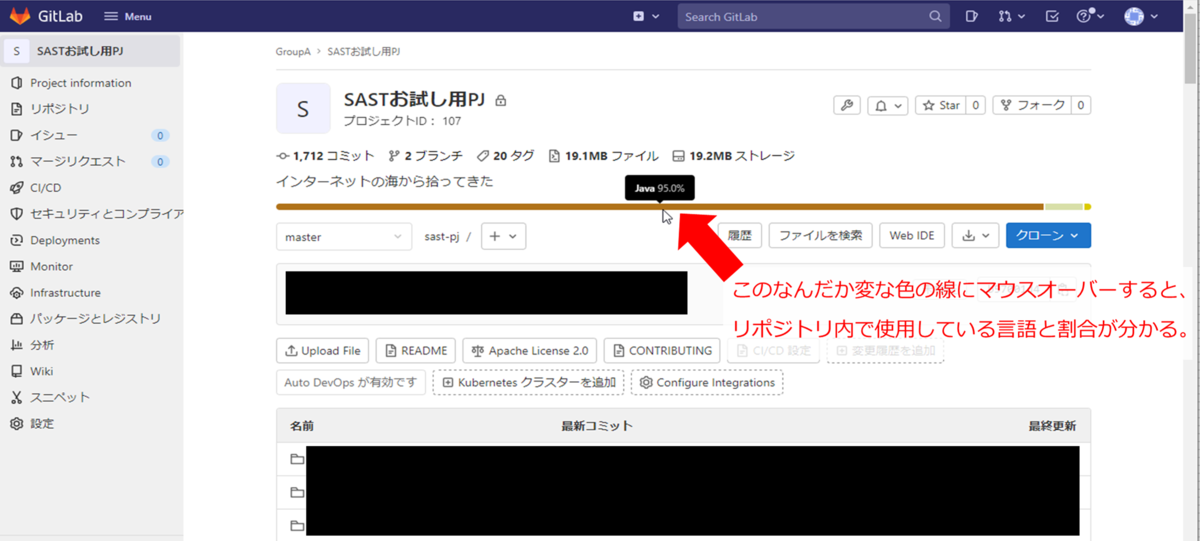Open 20 タグ link

[x=506, y=156]
